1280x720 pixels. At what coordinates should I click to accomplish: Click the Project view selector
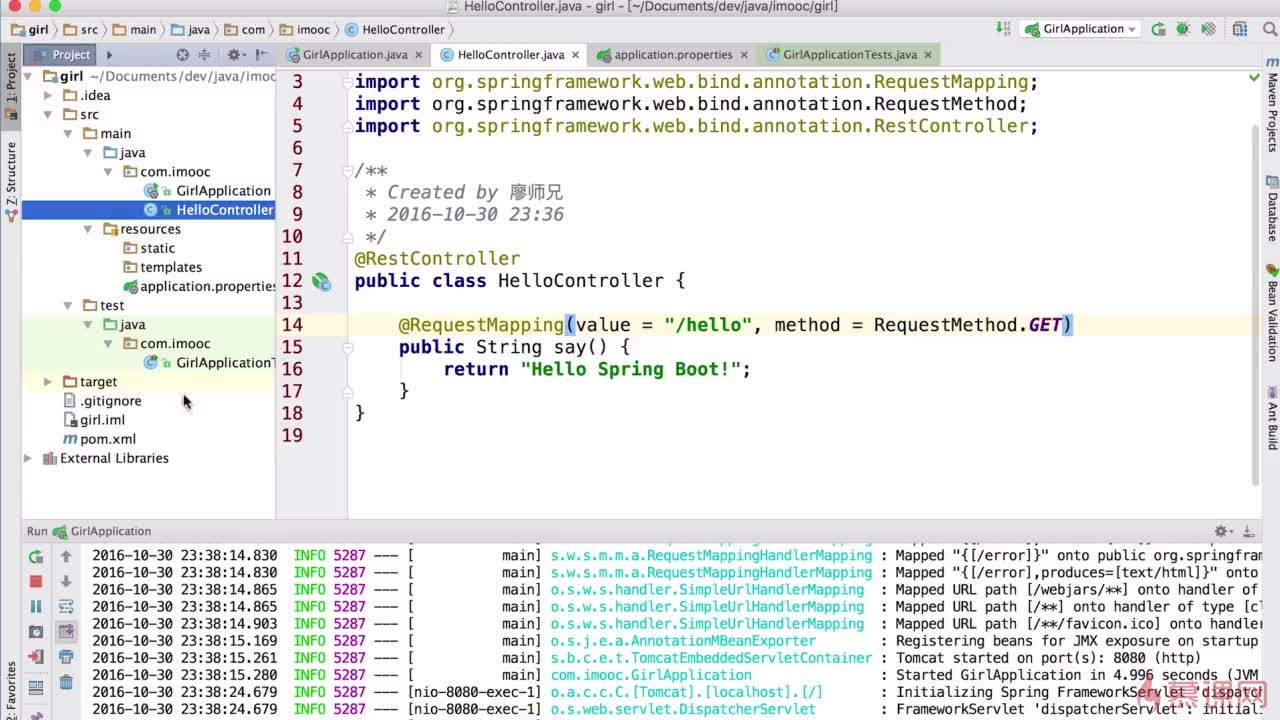[62, 55]
